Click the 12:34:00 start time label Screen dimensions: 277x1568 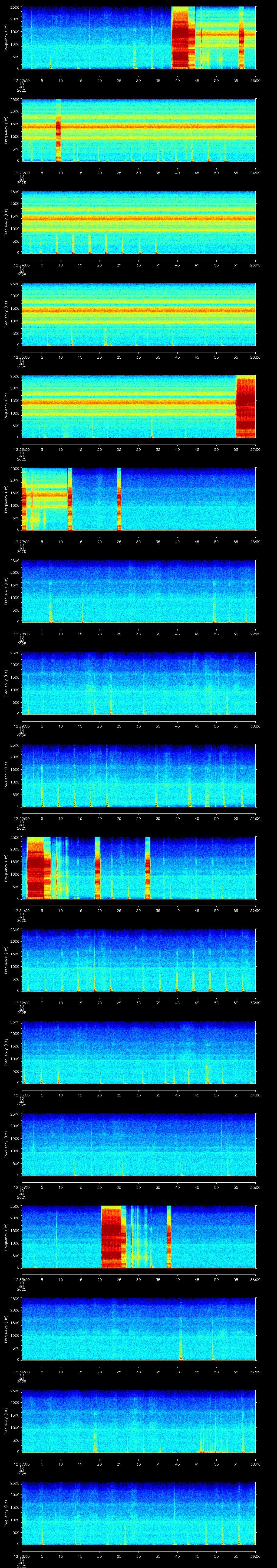(x=21, y=1187)
